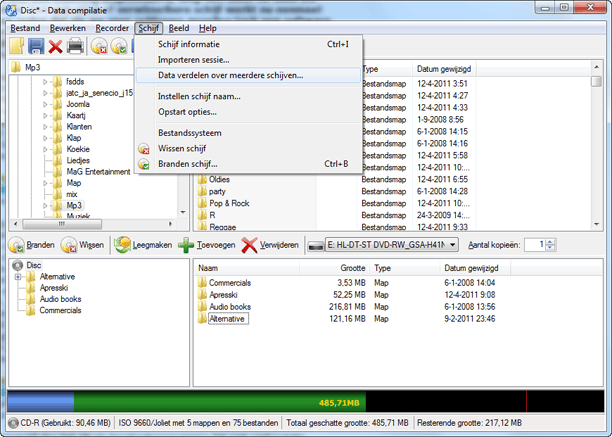Viewport: 612px width, 437px height.
Task: Choose Schijf informatie menu entry
Action: (248, 44)
